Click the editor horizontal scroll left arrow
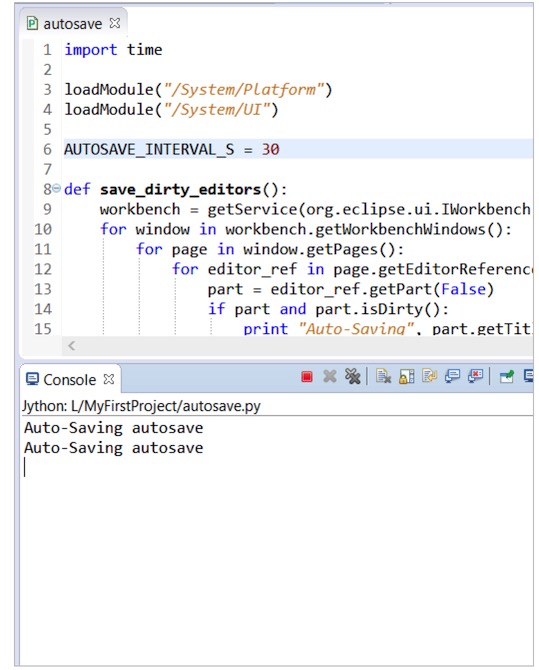539x670 pixels. [x=71, y=346]
